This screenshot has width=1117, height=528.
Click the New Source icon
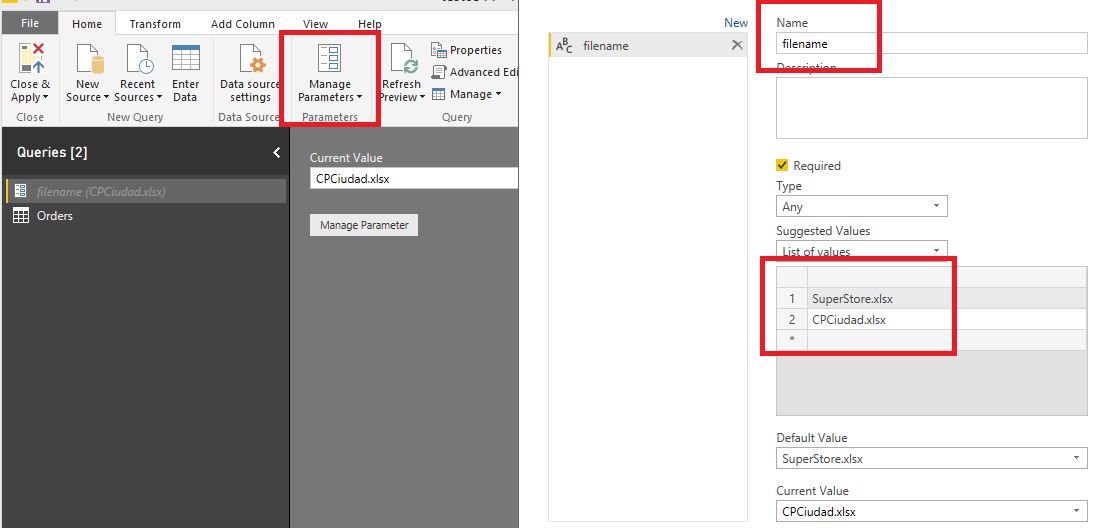tap(89, 58)
